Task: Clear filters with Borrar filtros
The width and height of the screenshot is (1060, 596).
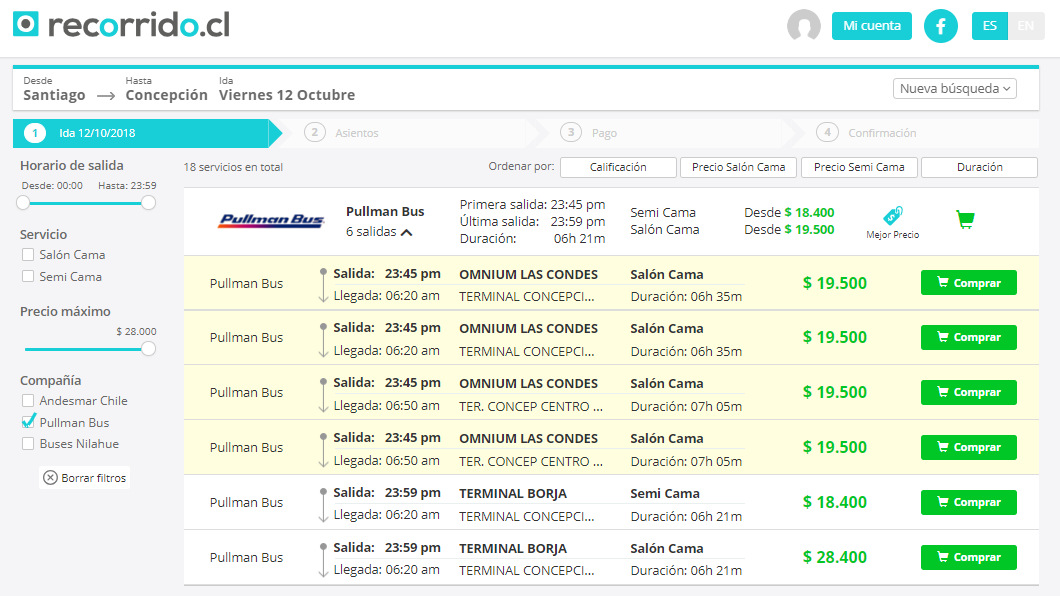Action: click(x=85, y=478)
